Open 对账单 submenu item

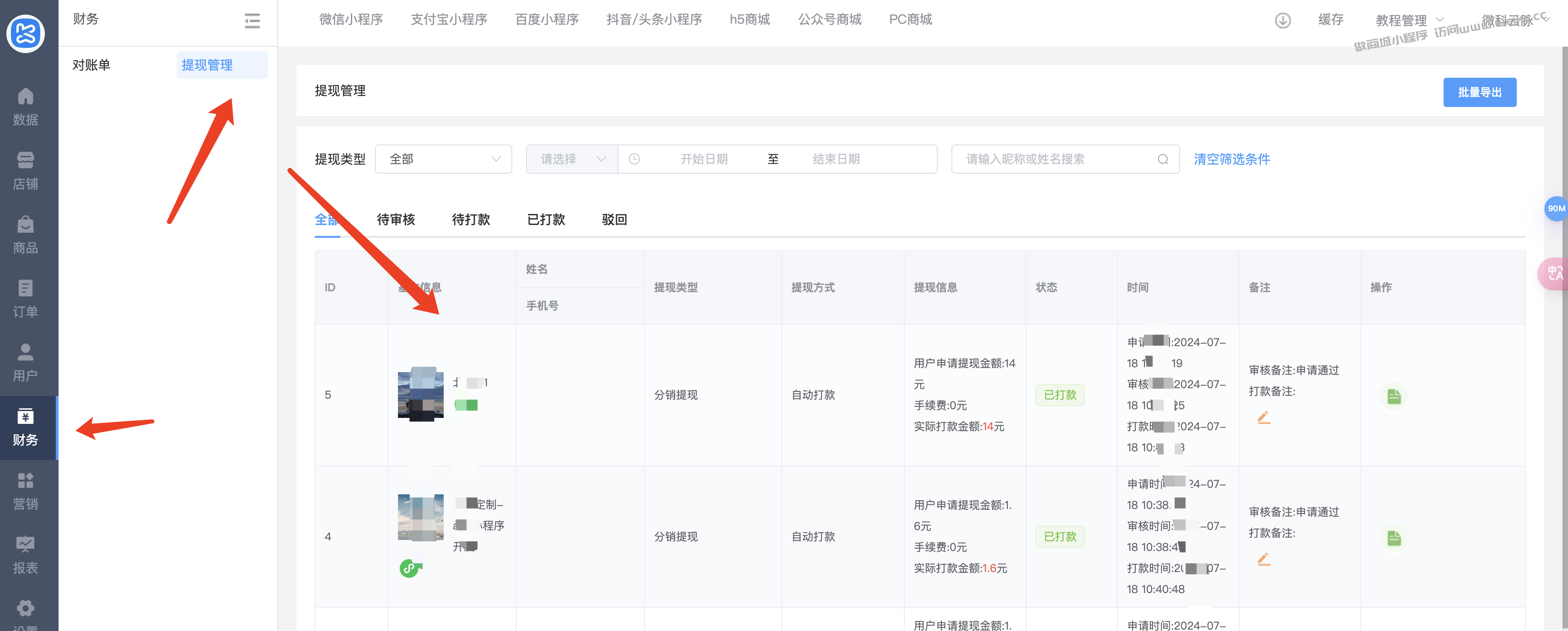tap(91, 65)
